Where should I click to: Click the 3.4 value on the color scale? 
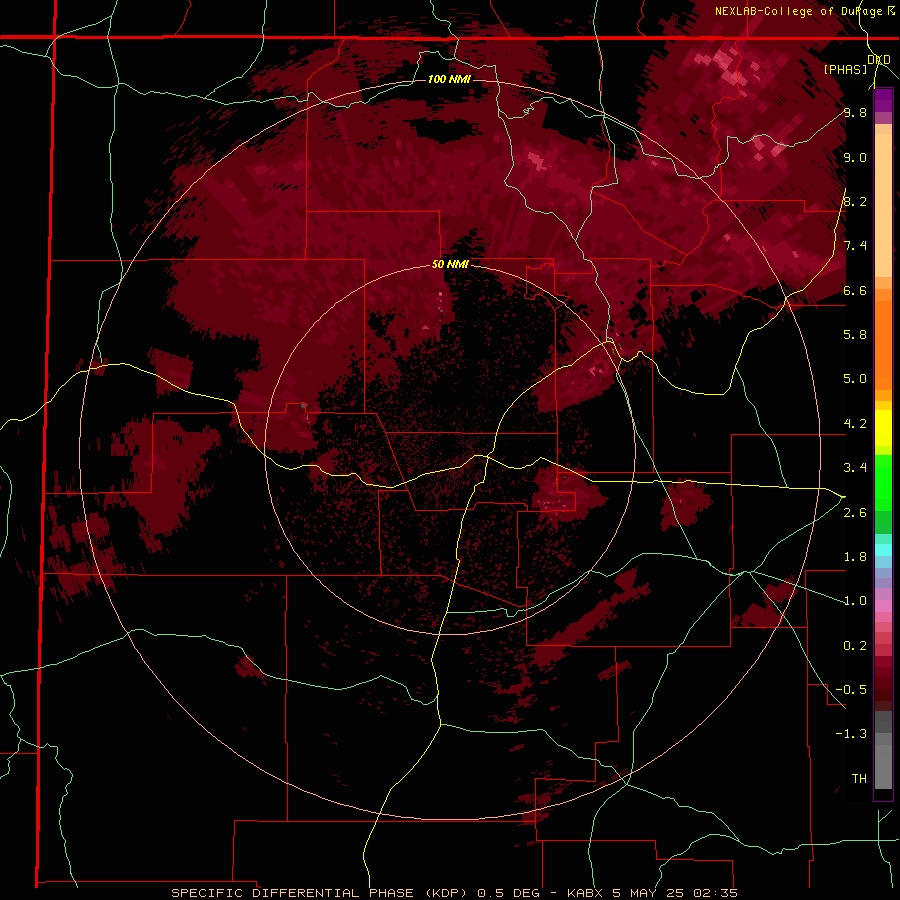[x=855, y=468]
